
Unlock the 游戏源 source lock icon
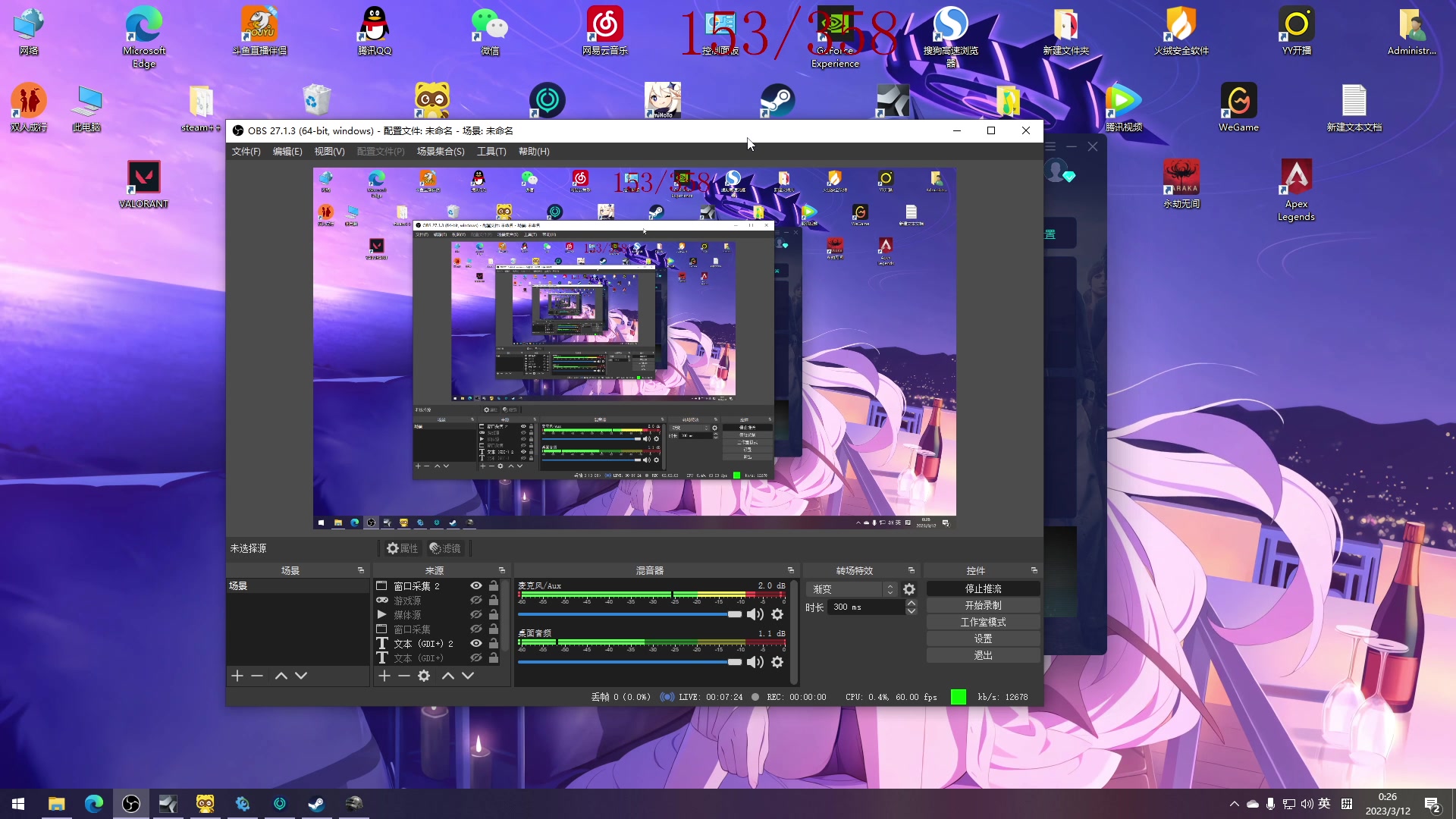coord(494,600)
